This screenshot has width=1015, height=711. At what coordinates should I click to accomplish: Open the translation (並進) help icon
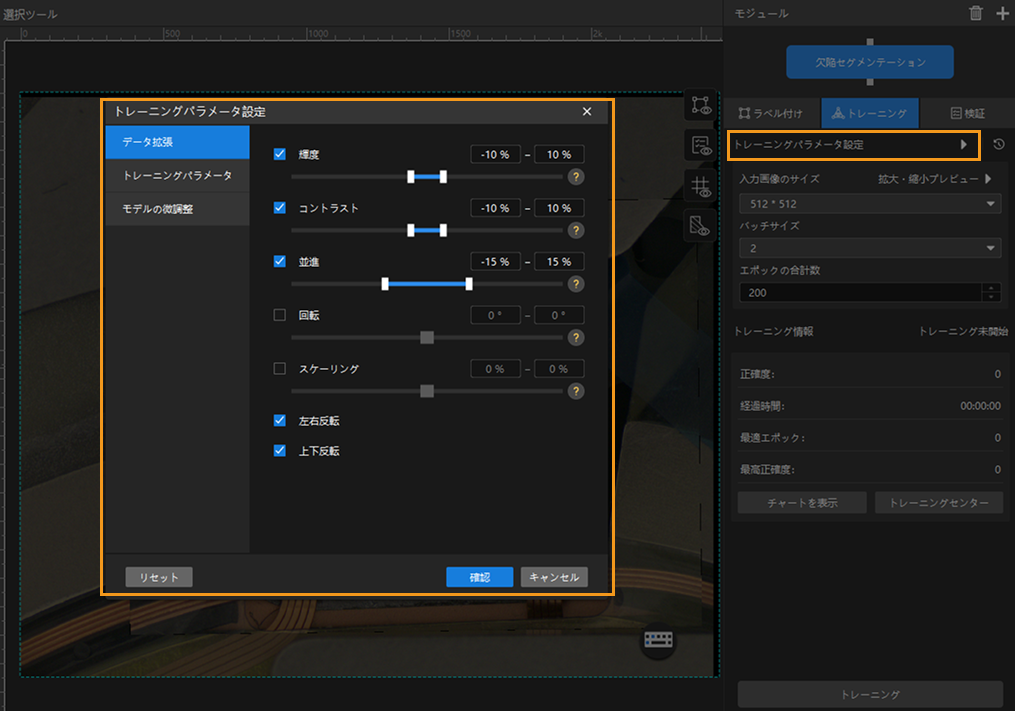(575, 284)
